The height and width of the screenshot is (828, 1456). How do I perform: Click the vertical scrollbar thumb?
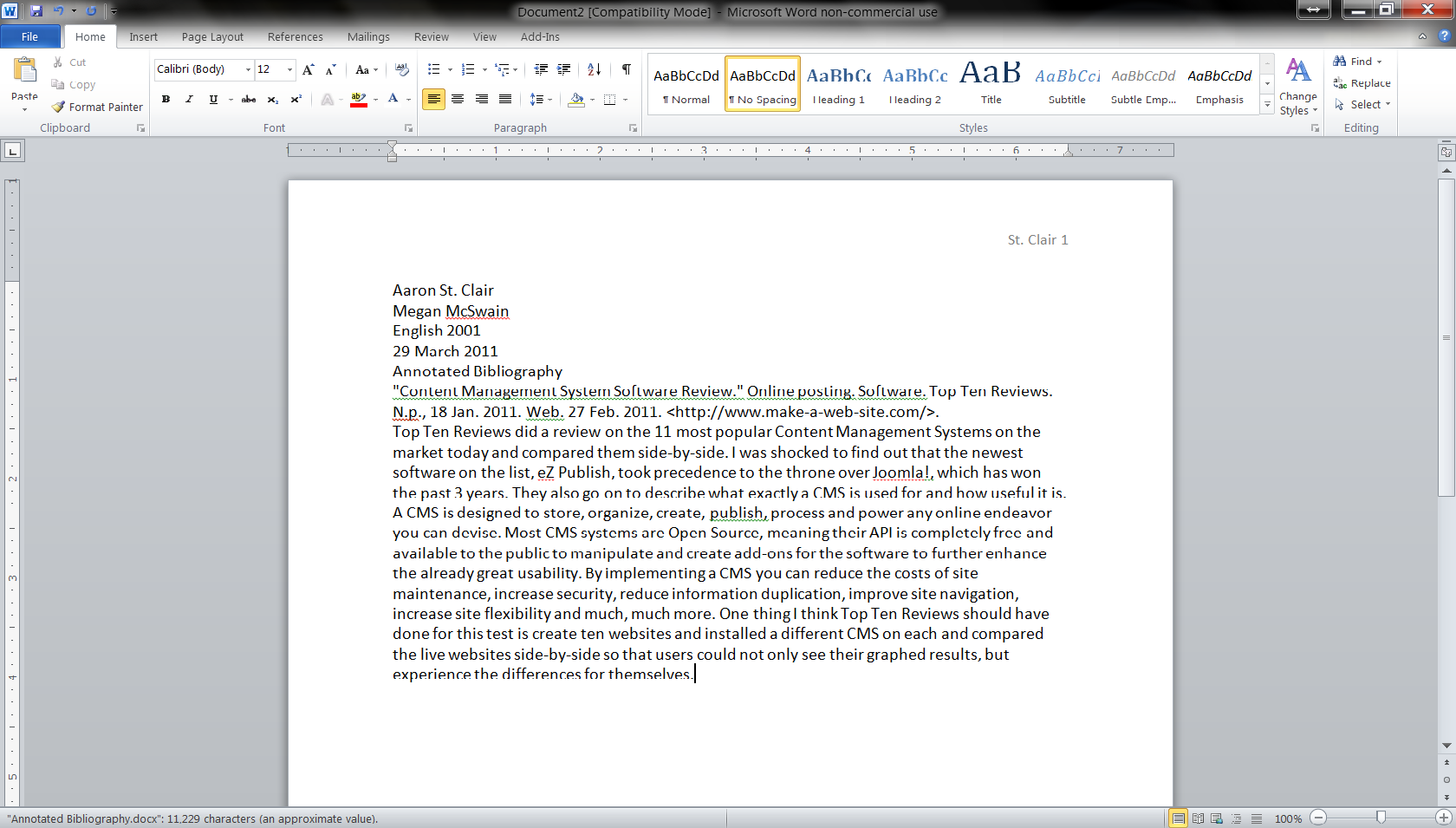point(1446,338)
